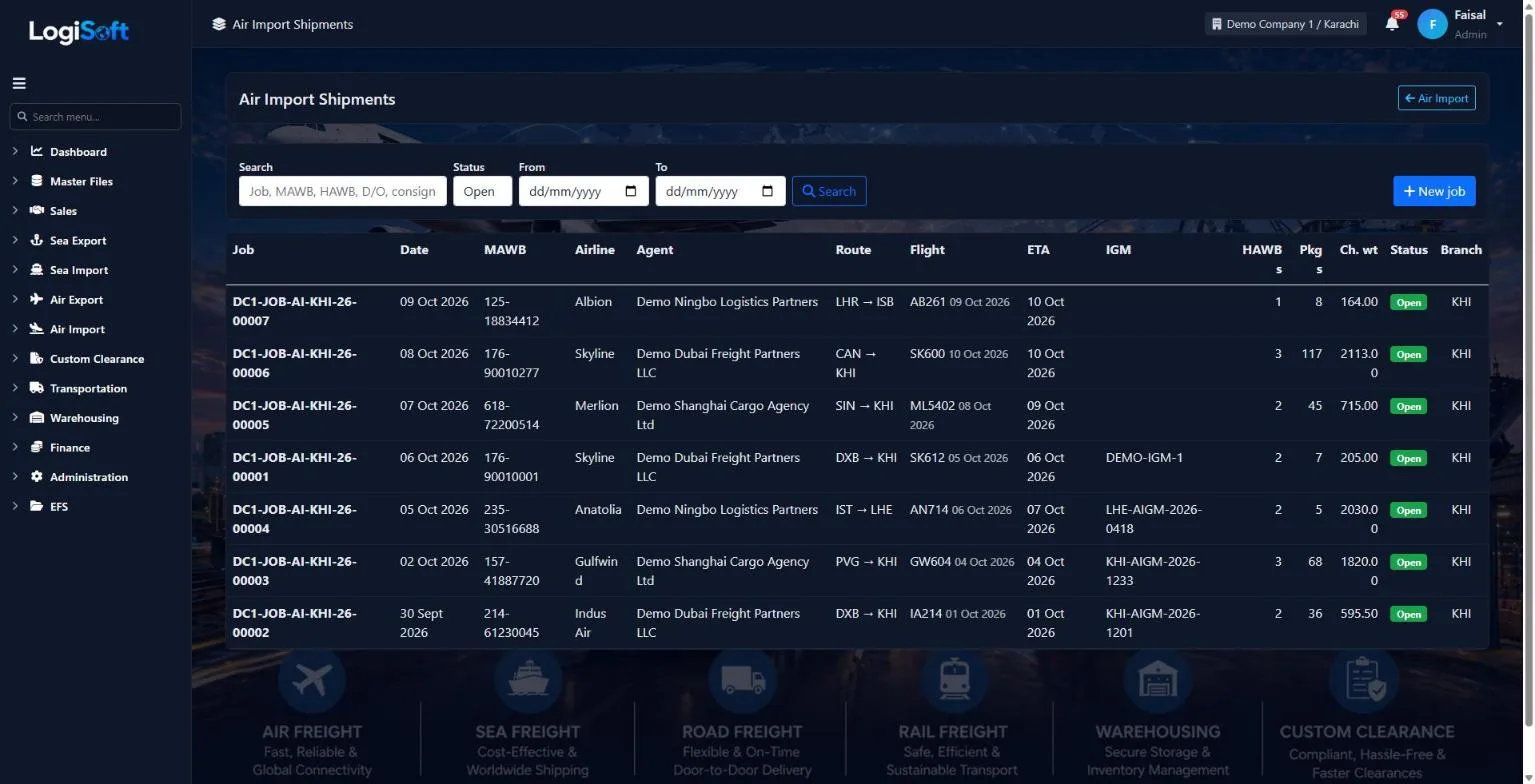Click Open status badge for job 00002
The width and height of the screenshot is (1535, 784).
[1408, 614]
